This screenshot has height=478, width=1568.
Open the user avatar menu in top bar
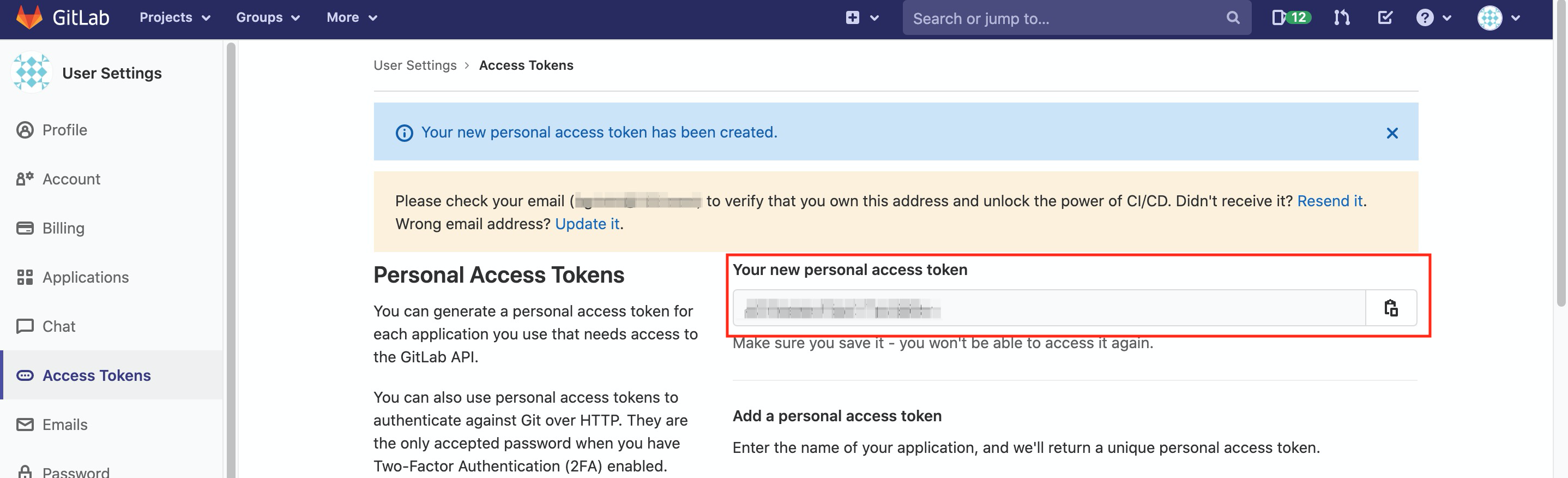pos(1498,17)
